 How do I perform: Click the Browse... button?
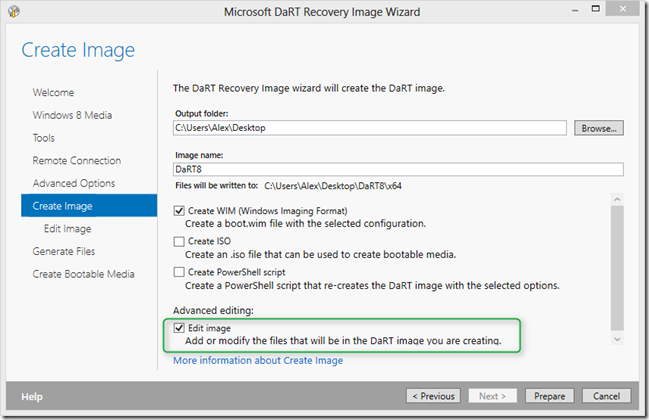point(599,128)
